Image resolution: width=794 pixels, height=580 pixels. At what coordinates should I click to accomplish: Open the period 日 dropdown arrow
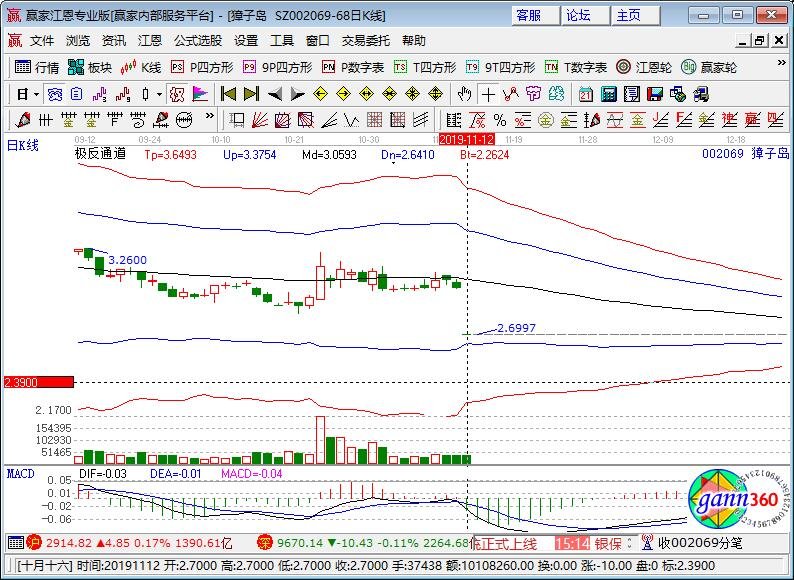(36, 94)
